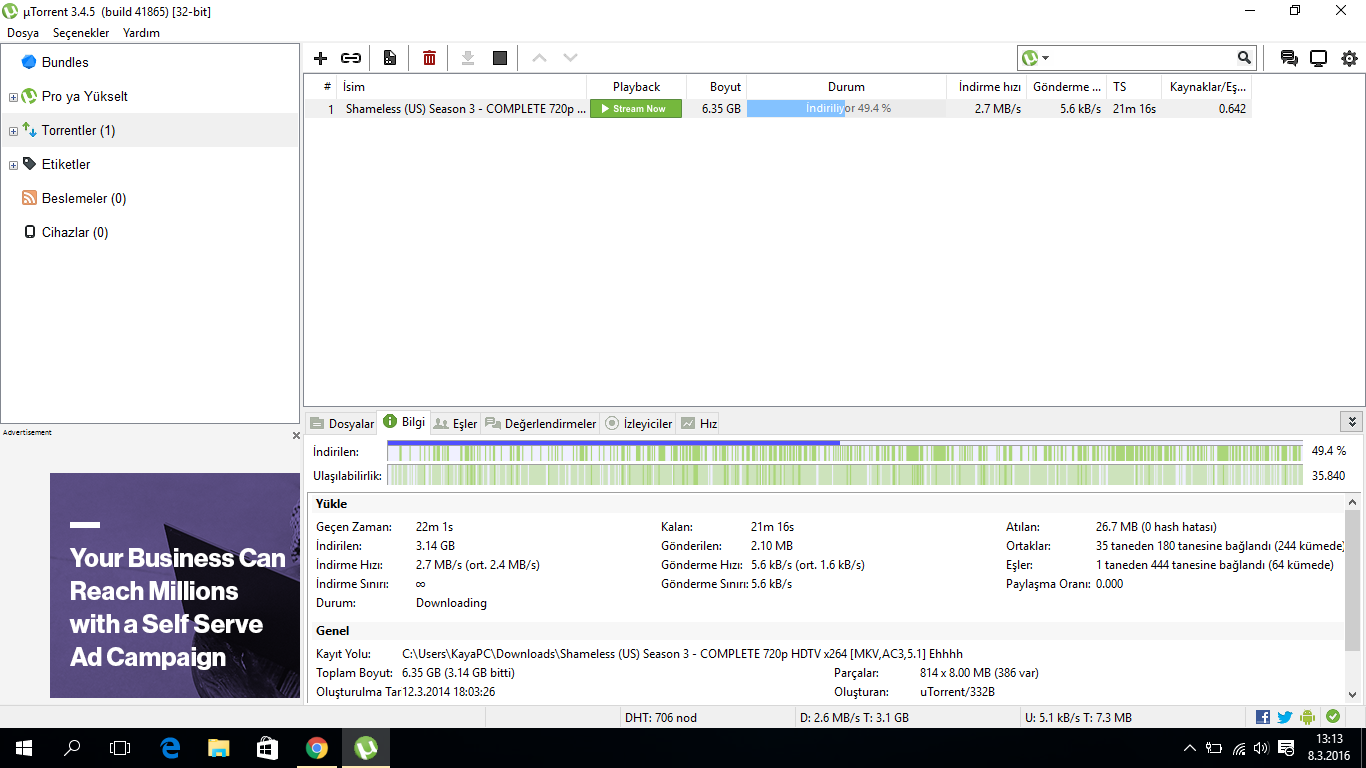The height and width of the screenshot is (768, 1366).
Task: Sort by the TS column header
Action: click(1134, 87)
